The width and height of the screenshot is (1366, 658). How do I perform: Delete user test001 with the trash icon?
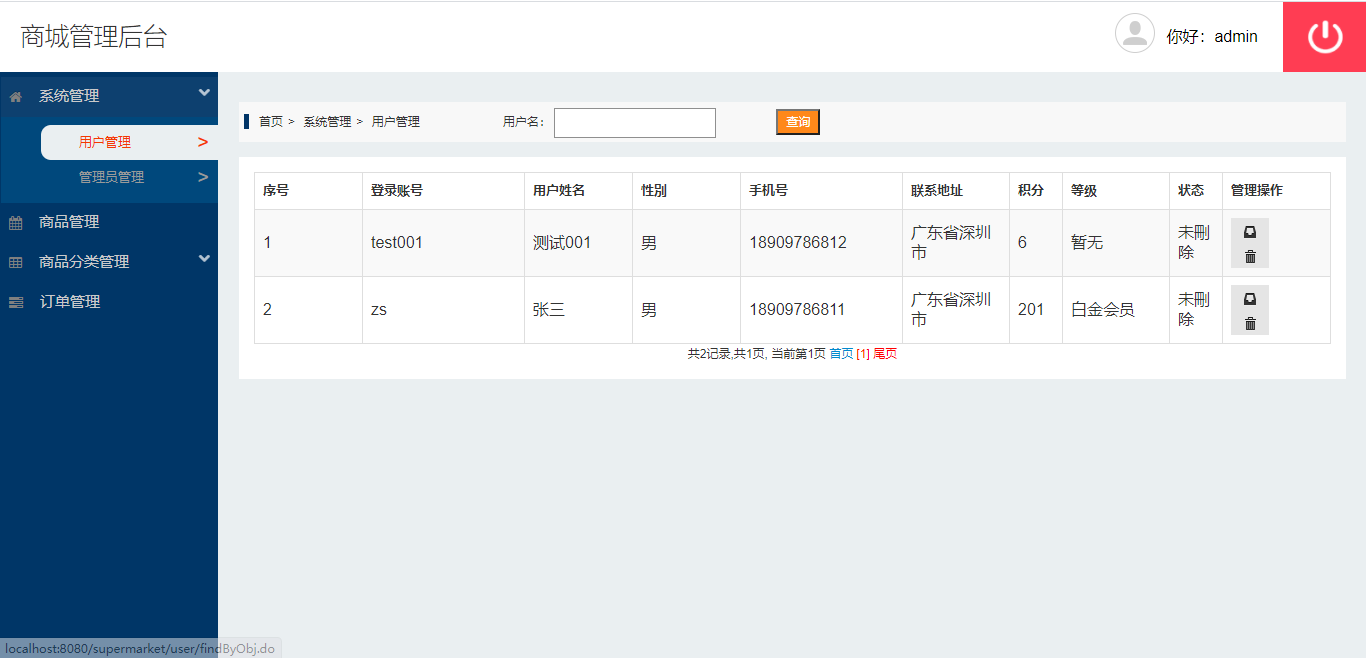coord(1250,256)
